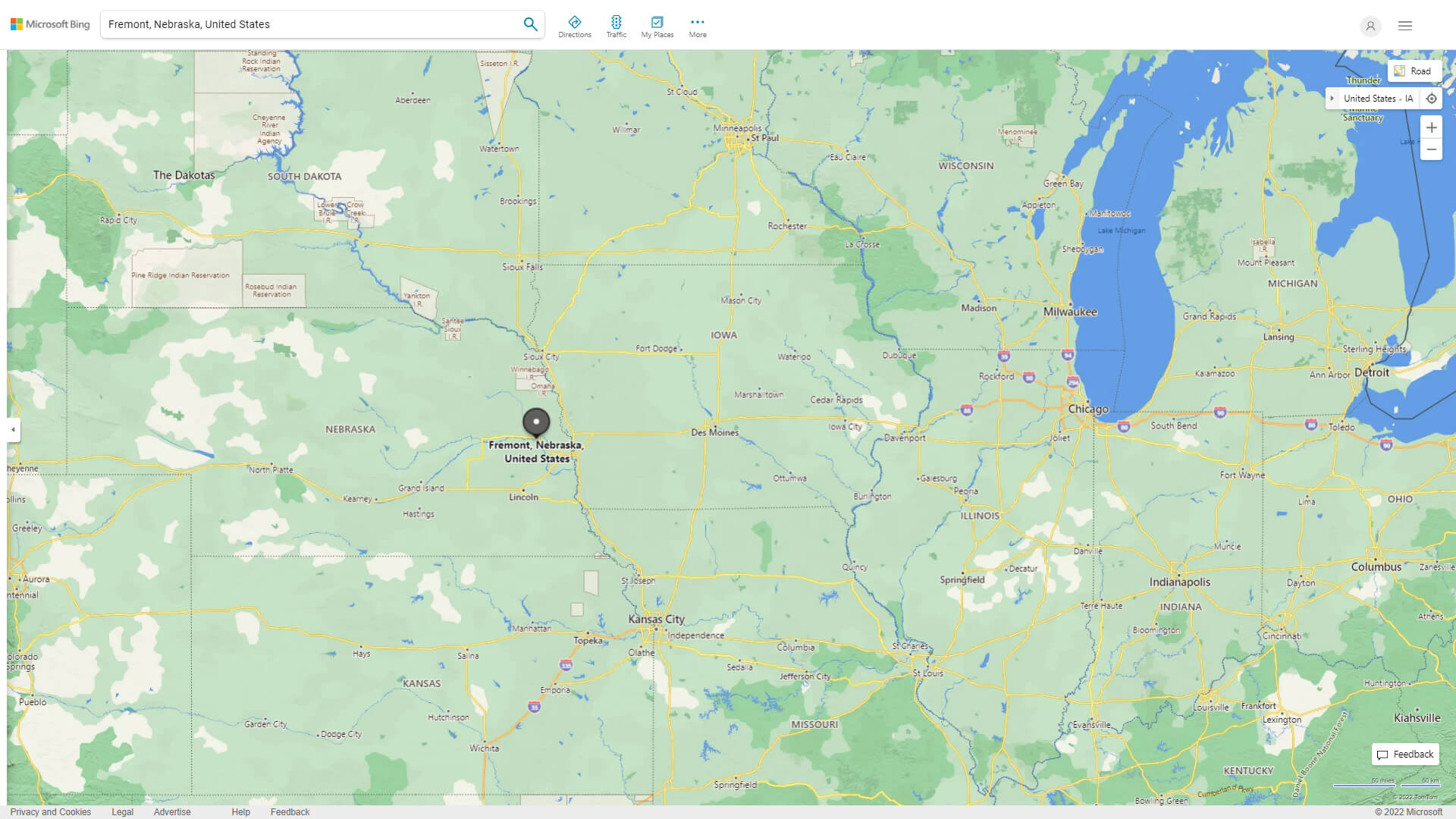Expand the More menu options
1456x819 pixels.
697,24
